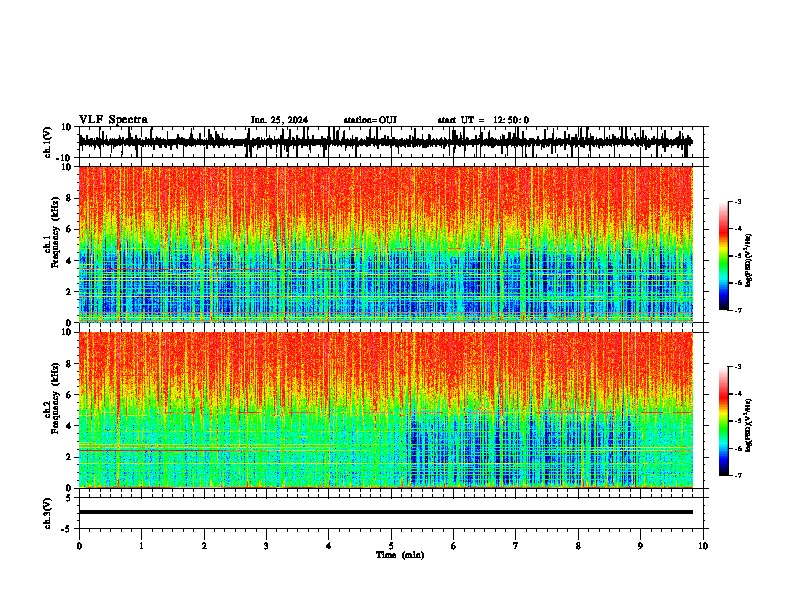Click the 'station=OUJ' label
Screen dimensions: 792x612
[x=370, y=120]
